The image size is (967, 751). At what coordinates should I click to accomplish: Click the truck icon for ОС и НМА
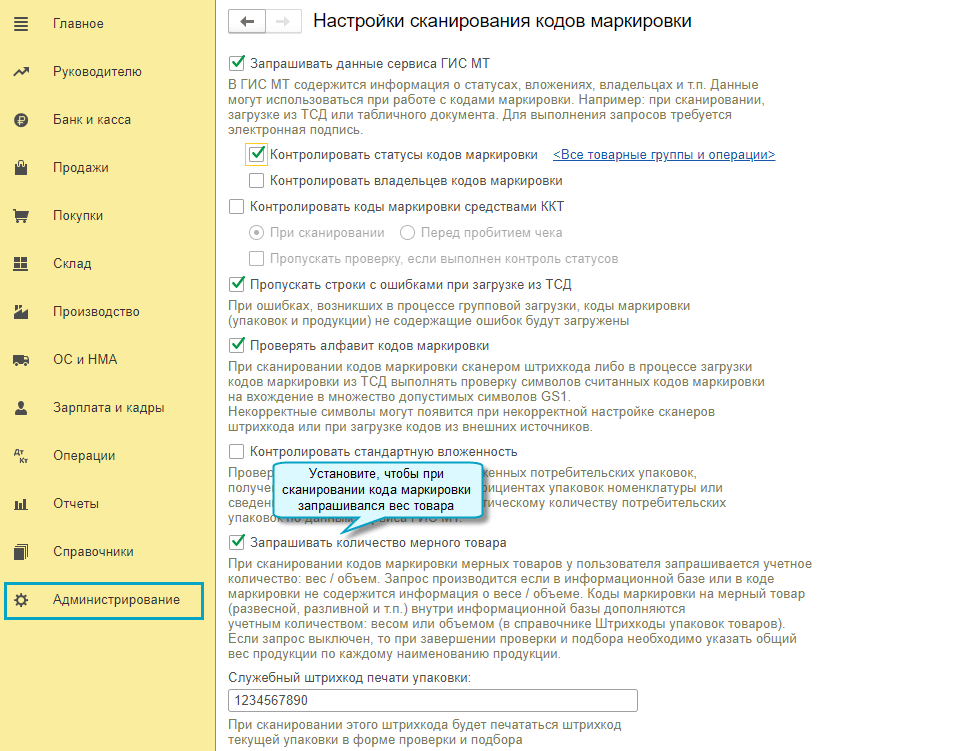21,360
